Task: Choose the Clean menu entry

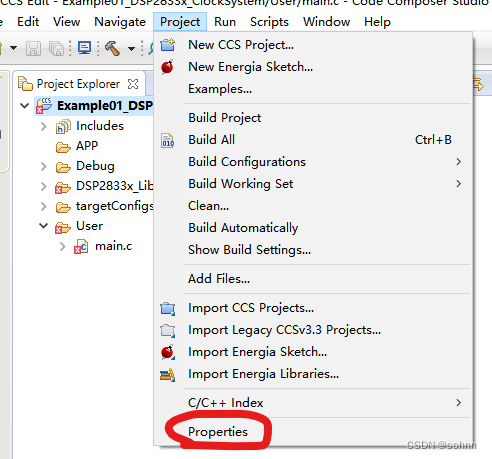Action: click(313, 206)
